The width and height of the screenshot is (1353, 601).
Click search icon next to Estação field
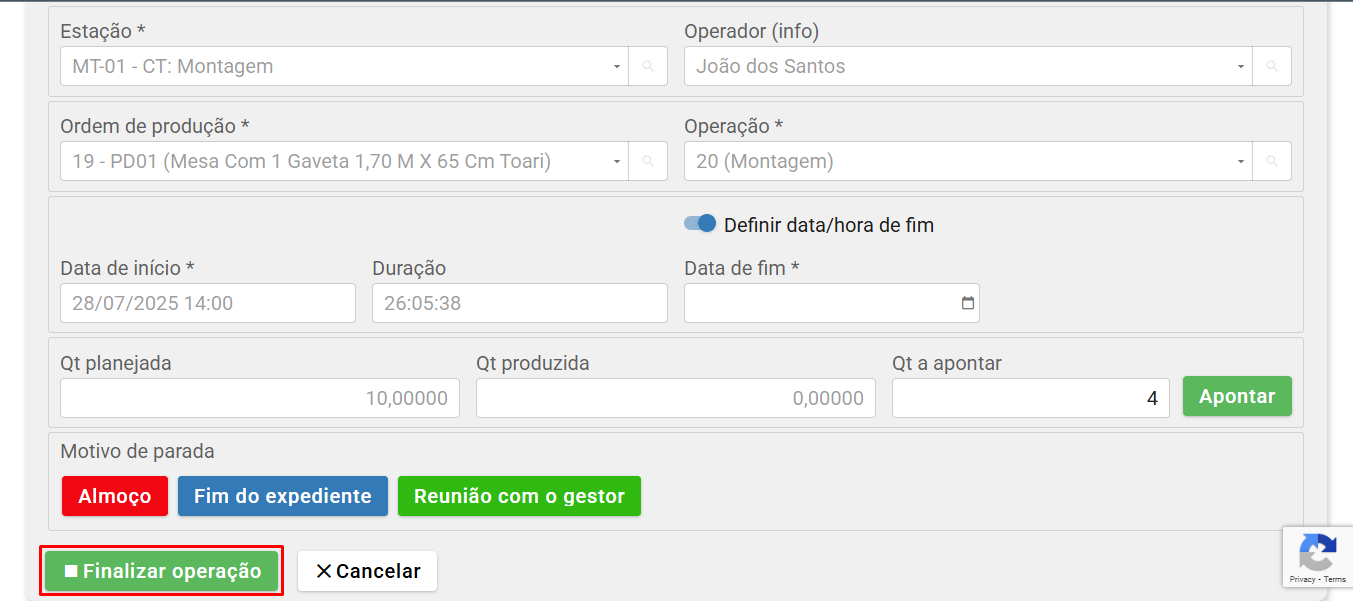click(x=648, y=66)
